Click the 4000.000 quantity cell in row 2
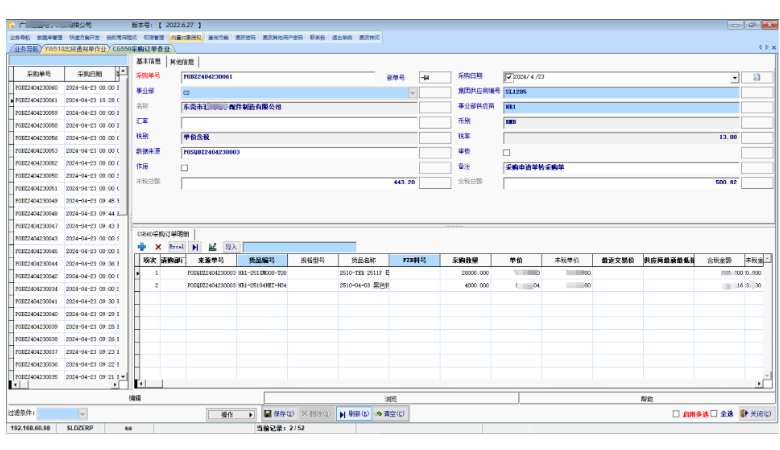The width and height of the screenshot is (780, 450). point(465,285)
